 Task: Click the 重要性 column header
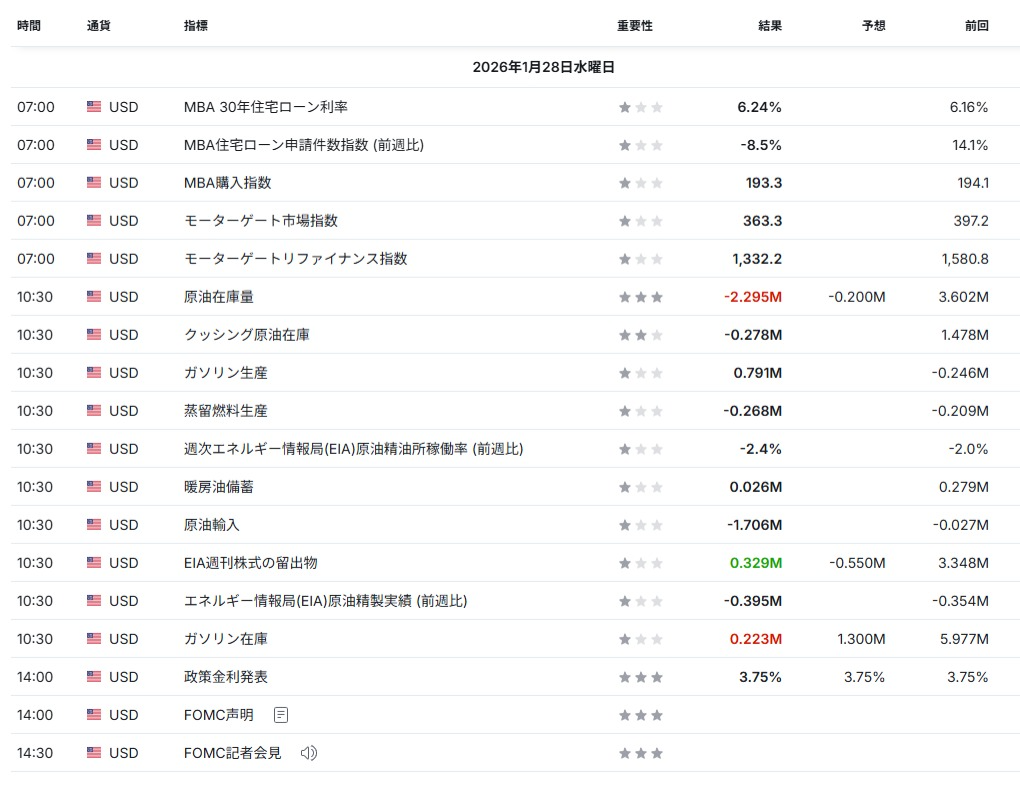(634, 26)
